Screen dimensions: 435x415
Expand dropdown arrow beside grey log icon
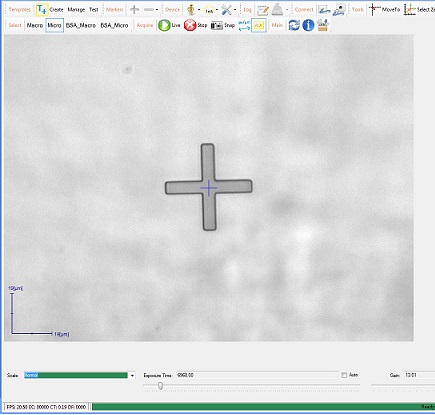tap(287, 10)
